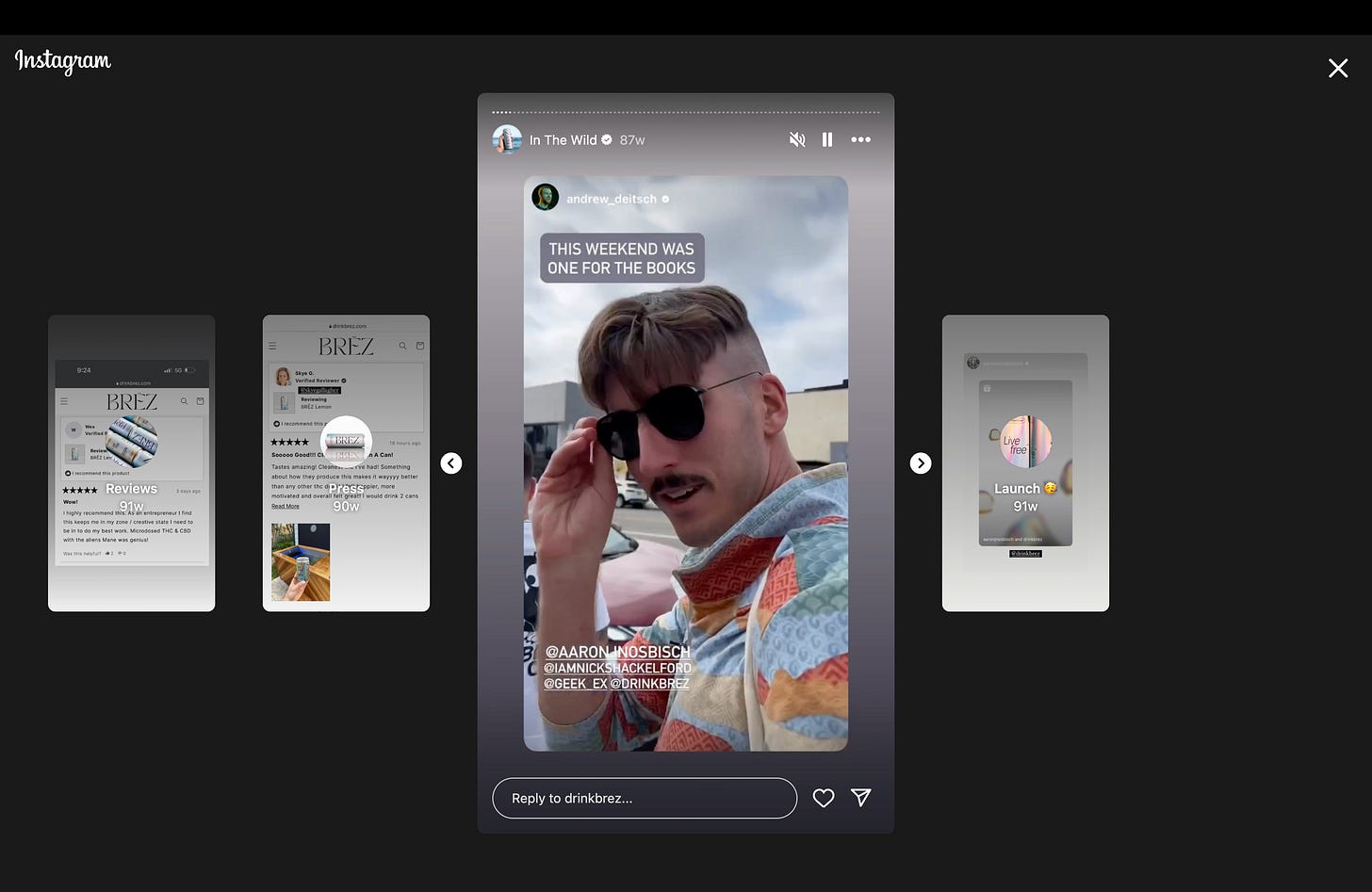Tap the @GEEK_EX mention
1372x892 pixels.
point(576,684)
